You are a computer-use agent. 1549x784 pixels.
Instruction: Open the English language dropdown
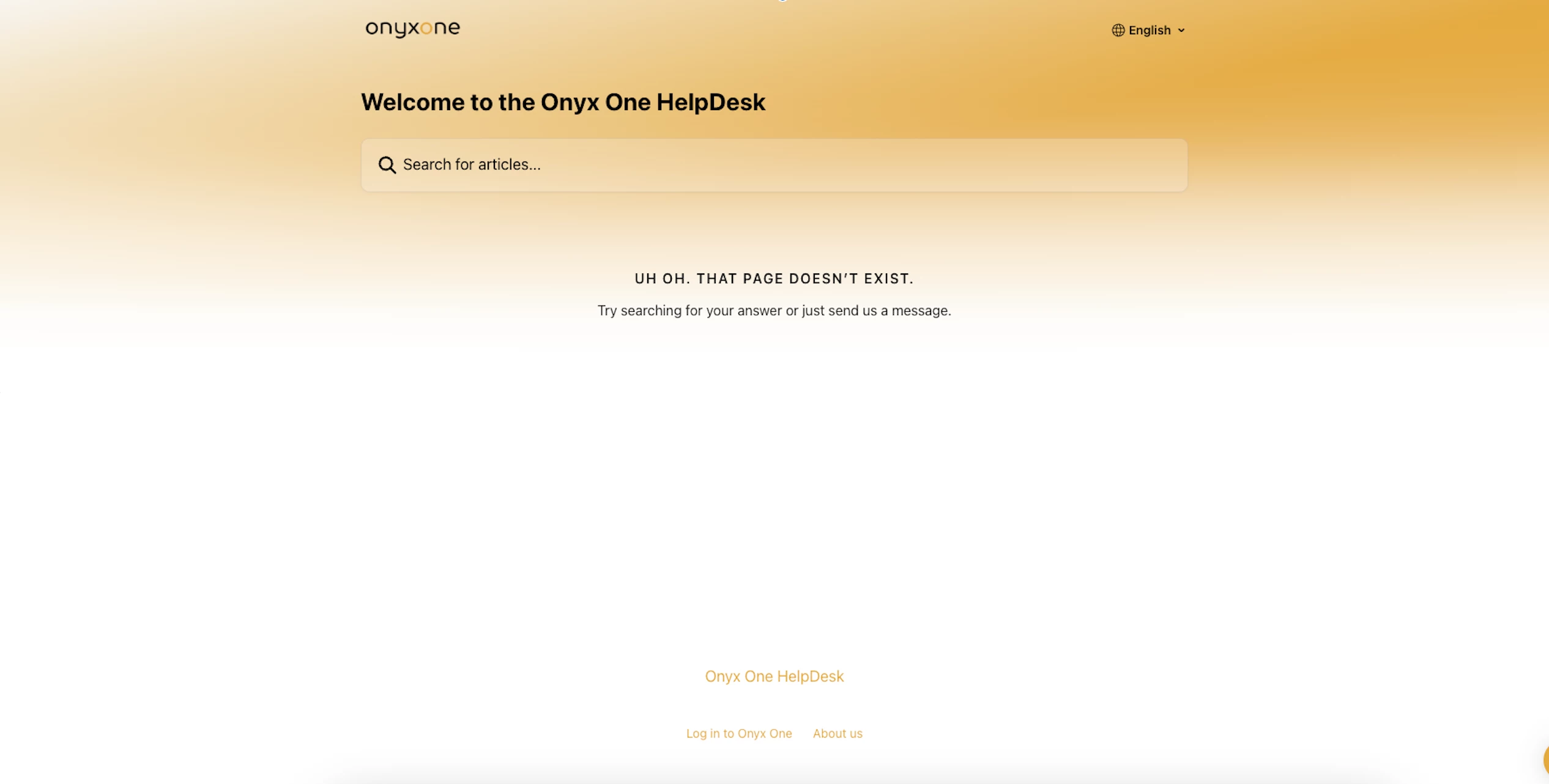(1148, 30)
